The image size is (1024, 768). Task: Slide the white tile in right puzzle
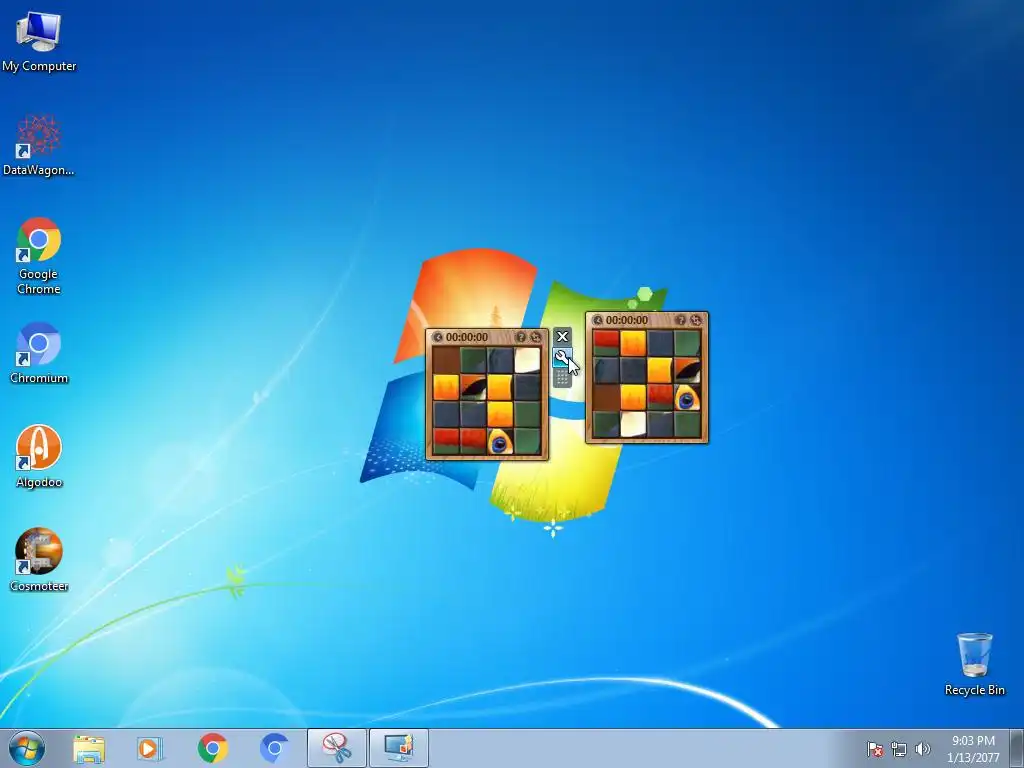[x=633, y=424]
